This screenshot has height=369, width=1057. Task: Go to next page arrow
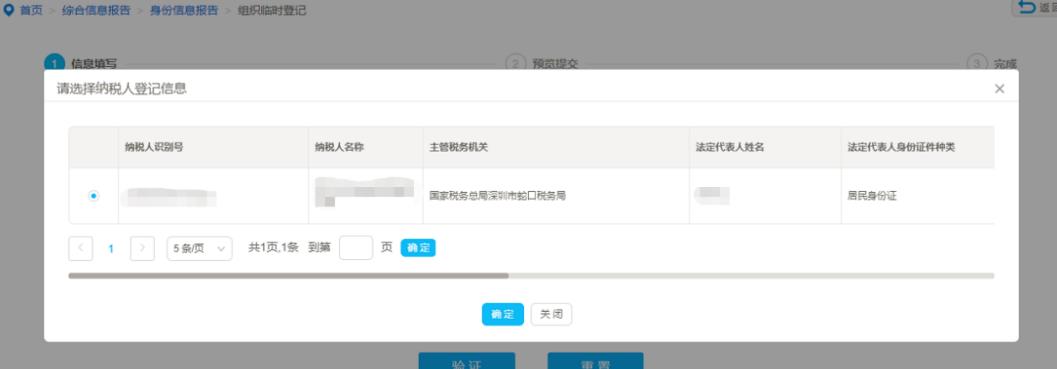point(142,248)
